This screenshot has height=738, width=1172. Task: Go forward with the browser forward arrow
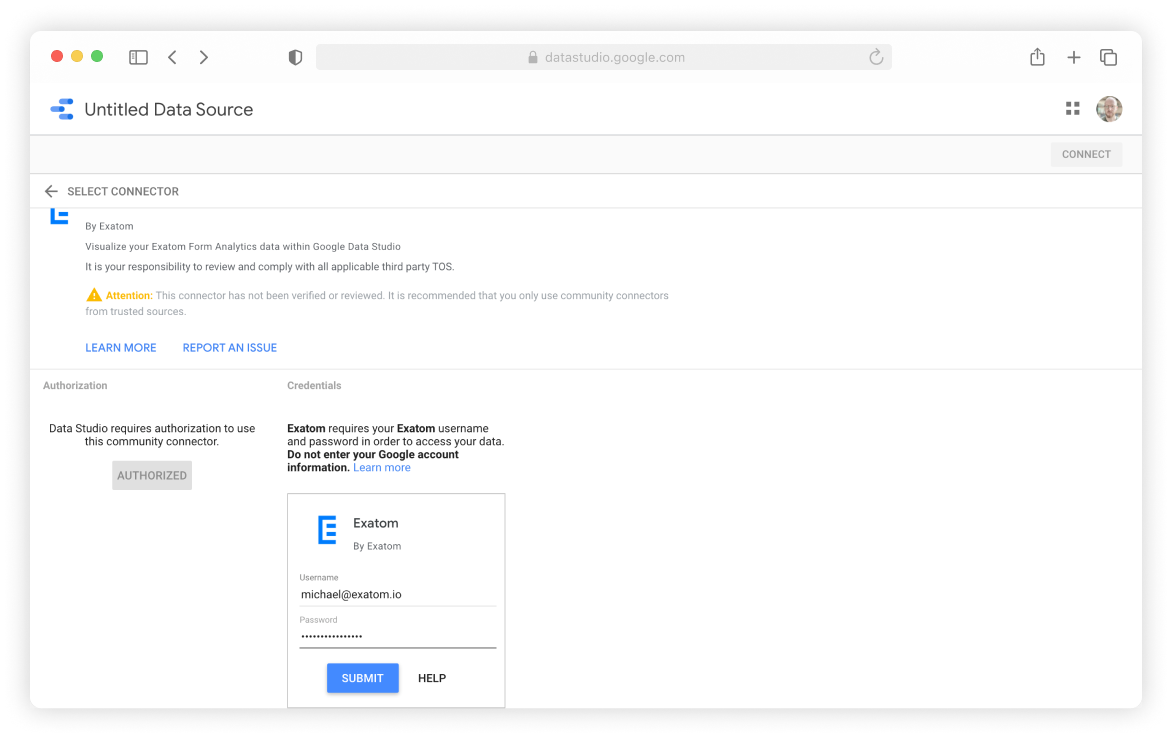click(x=203, y=58)
